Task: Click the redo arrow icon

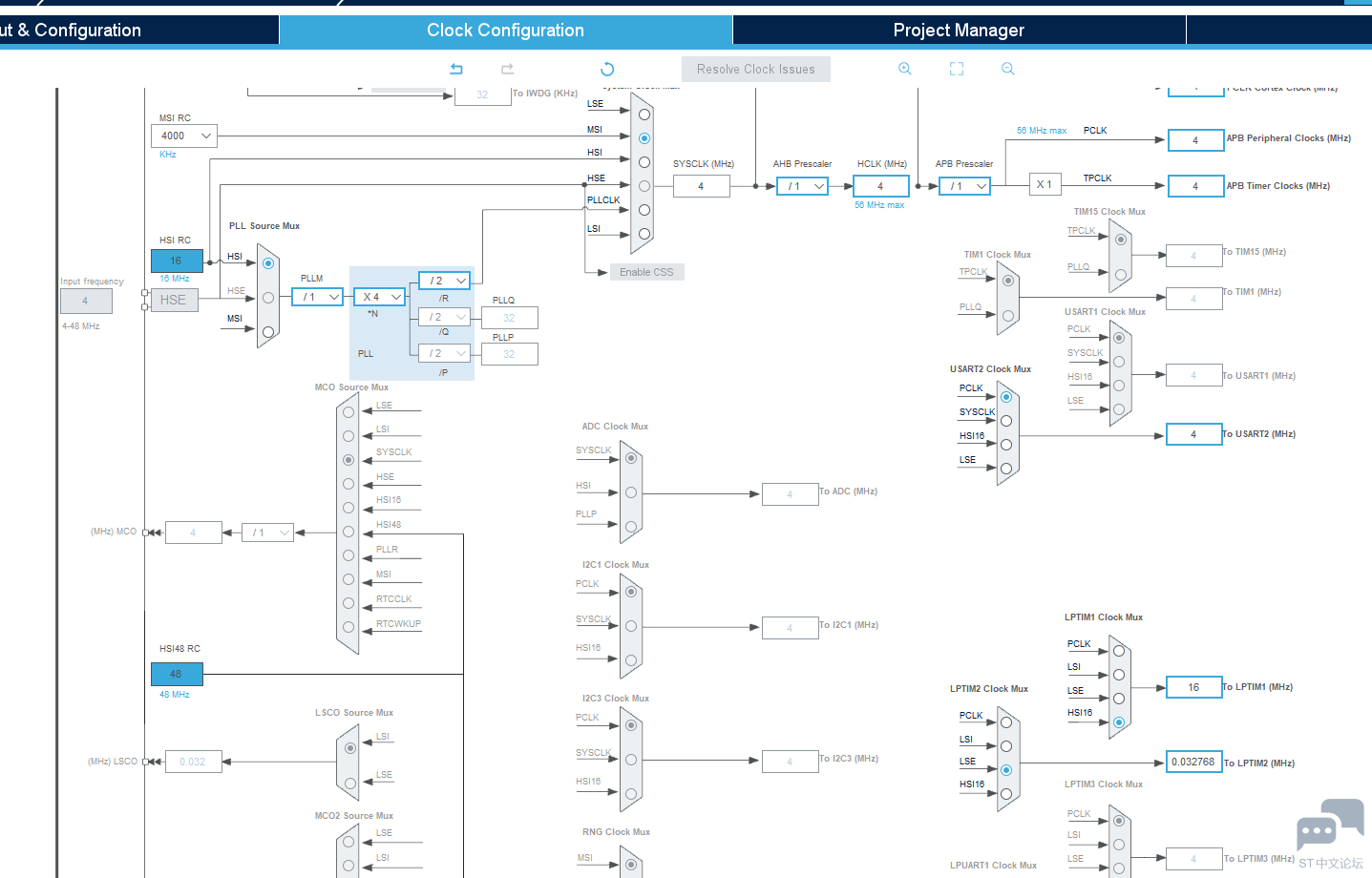Action: click(x=508, y=69)
